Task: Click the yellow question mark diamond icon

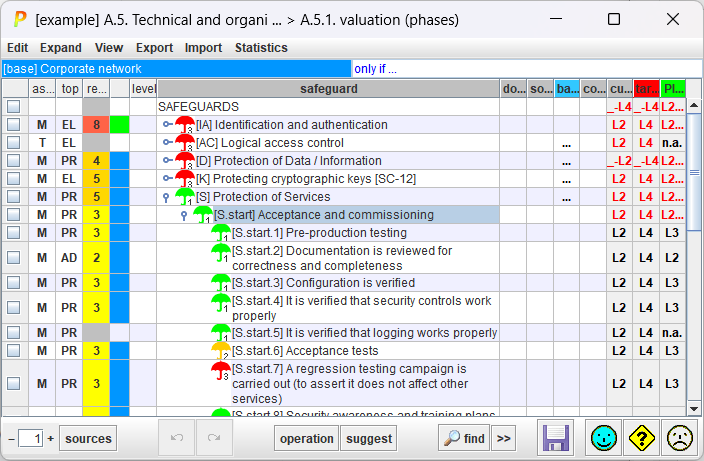Action: [x=642, y=438]
